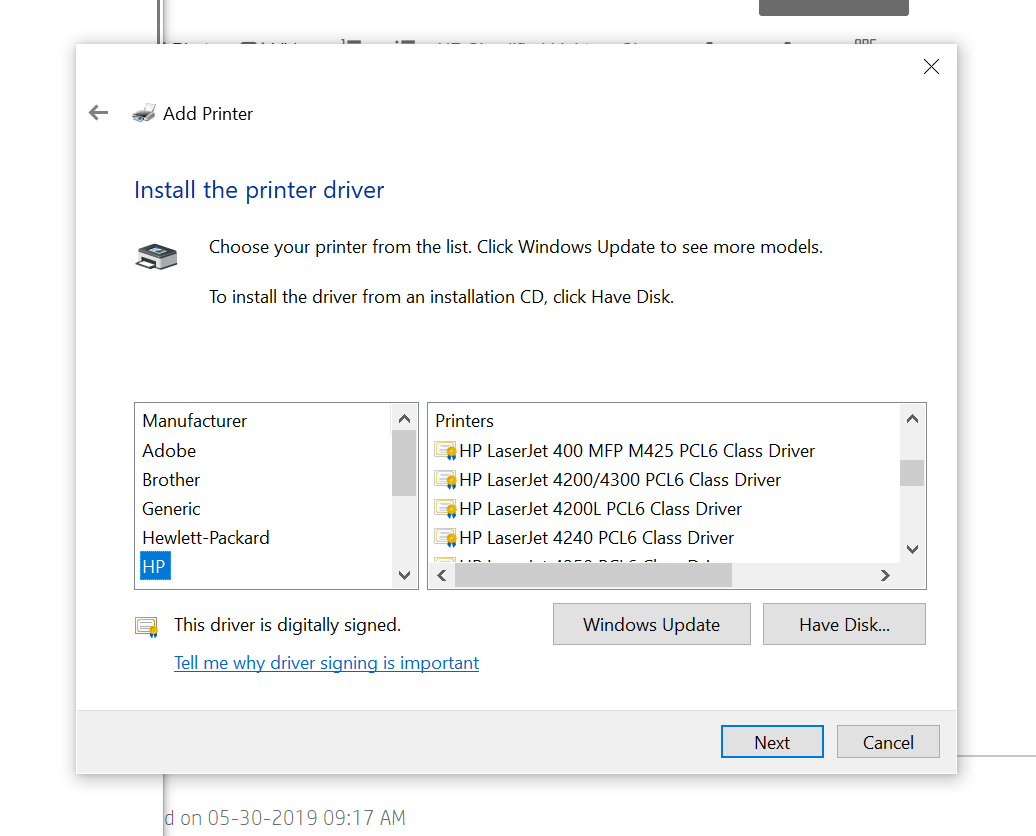This screenshot has height=836, width=1036.
Task: Click the Manufacturer list down scroll arrow
Action: click(403, 575)
